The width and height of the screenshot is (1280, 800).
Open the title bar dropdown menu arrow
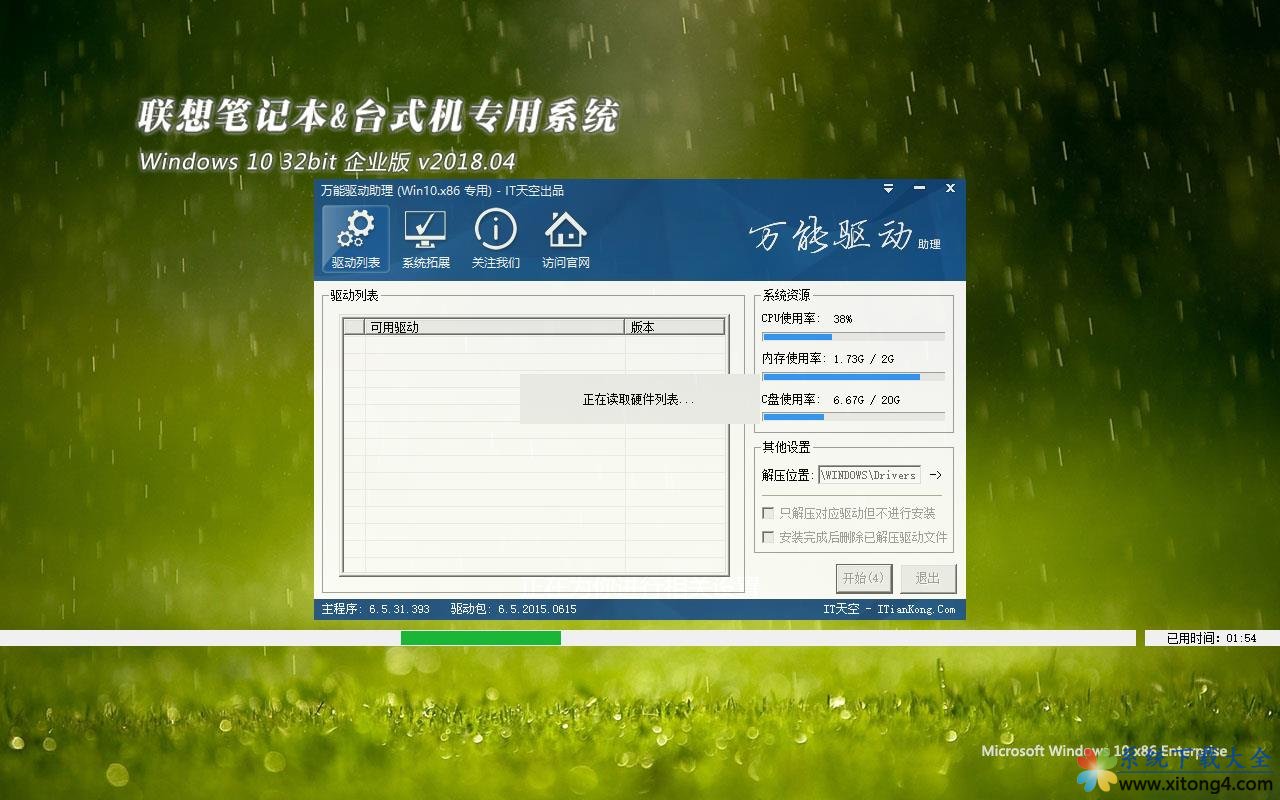[888, 189]
